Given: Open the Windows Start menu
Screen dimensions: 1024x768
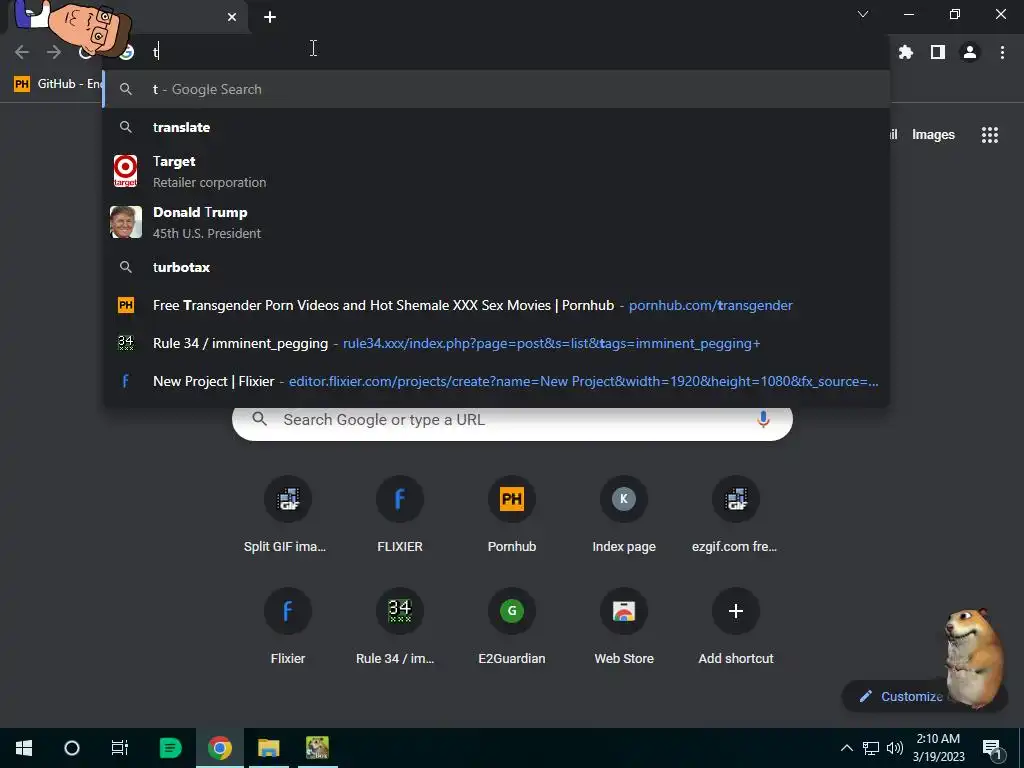Looking at the screenshot, I should point(24,748).
